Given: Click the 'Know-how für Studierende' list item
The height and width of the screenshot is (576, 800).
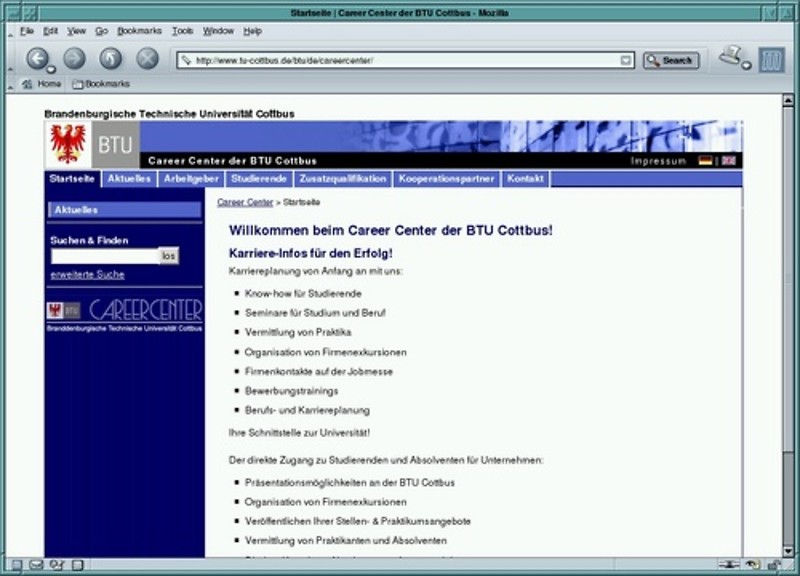Looking at the screenshot, I should click(303, 294).
